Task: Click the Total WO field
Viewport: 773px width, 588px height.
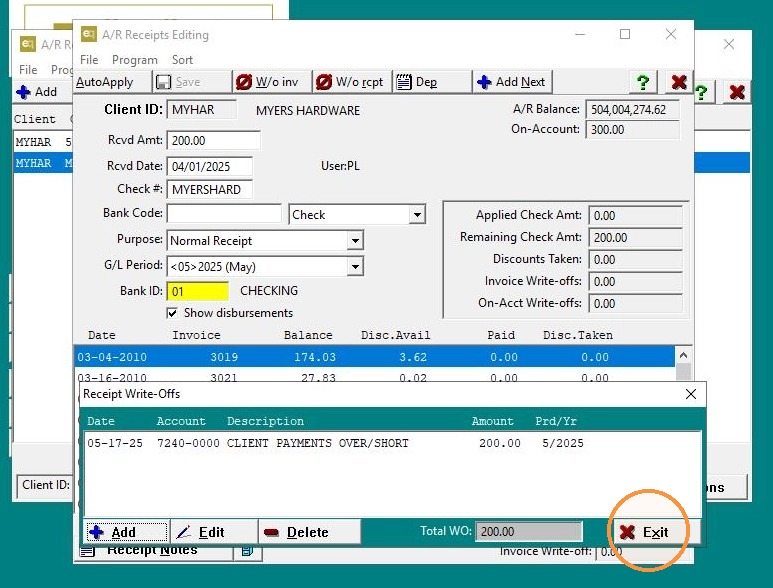Action: (528, 532)
